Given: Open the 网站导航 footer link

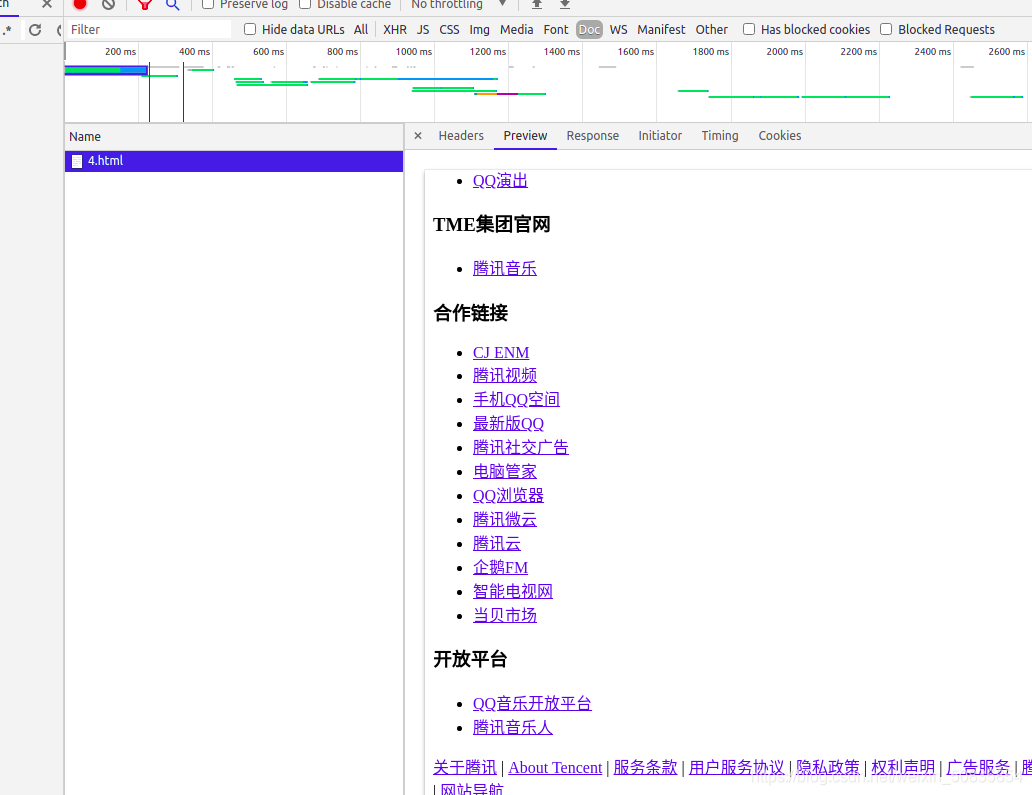Looking at the screenshot, I should [472, 788].
